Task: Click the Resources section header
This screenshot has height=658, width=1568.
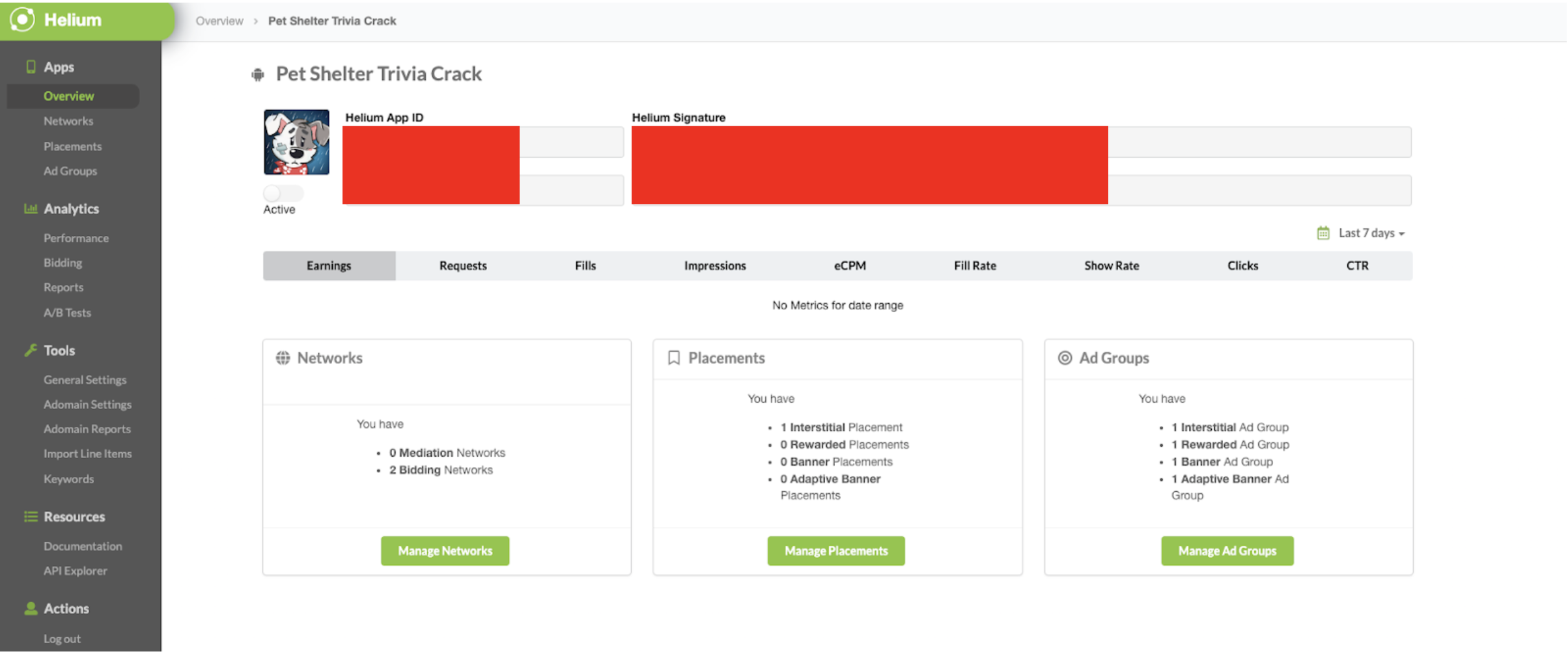Action: [74, 517]
